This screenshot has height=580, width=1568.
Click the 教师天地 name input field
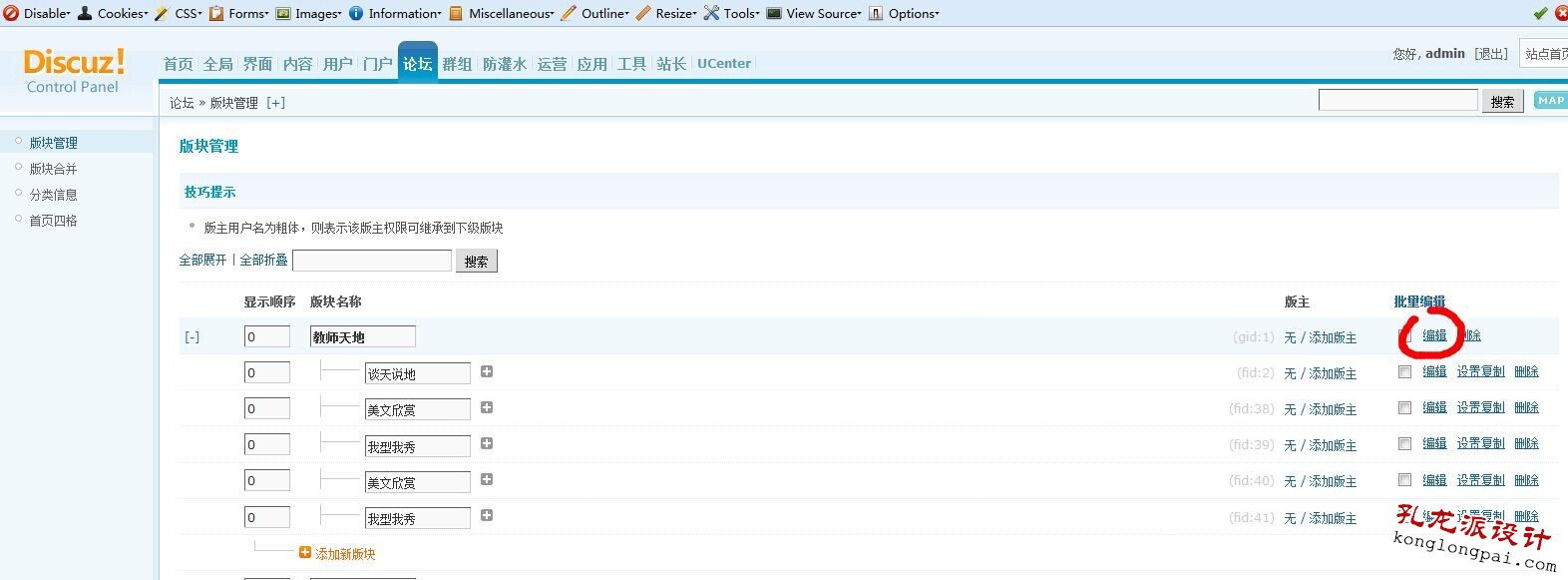(362, 337)
